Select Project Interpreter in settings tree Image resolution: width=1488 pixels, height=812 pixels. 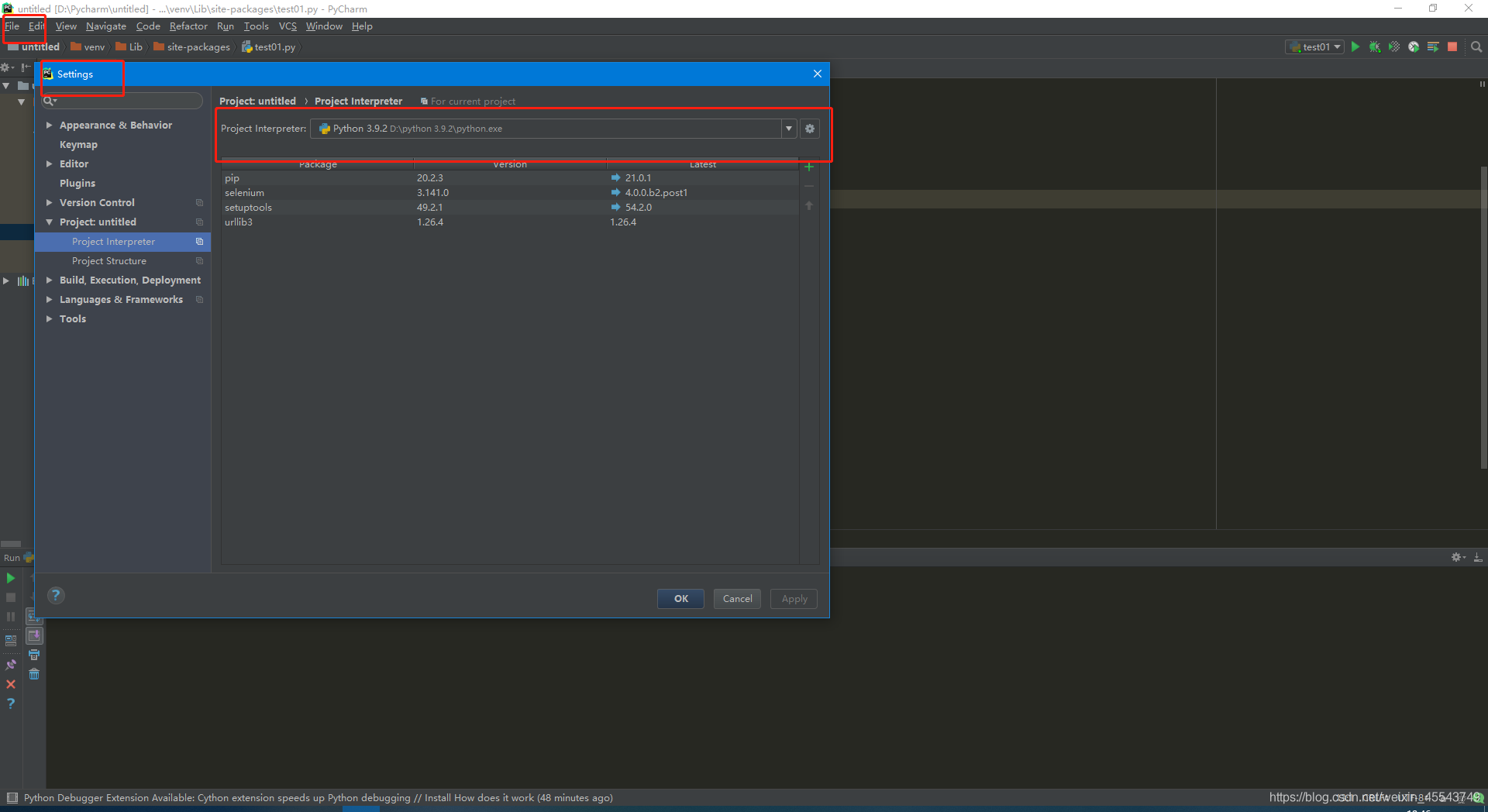click(122, 242)
